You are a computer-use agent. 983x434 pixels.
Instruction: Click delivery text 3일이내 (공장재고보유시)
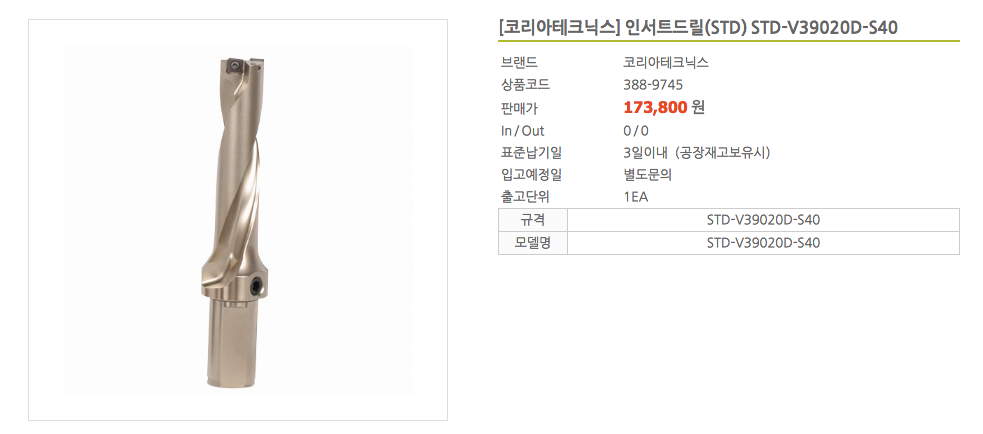tap(696, 153)
